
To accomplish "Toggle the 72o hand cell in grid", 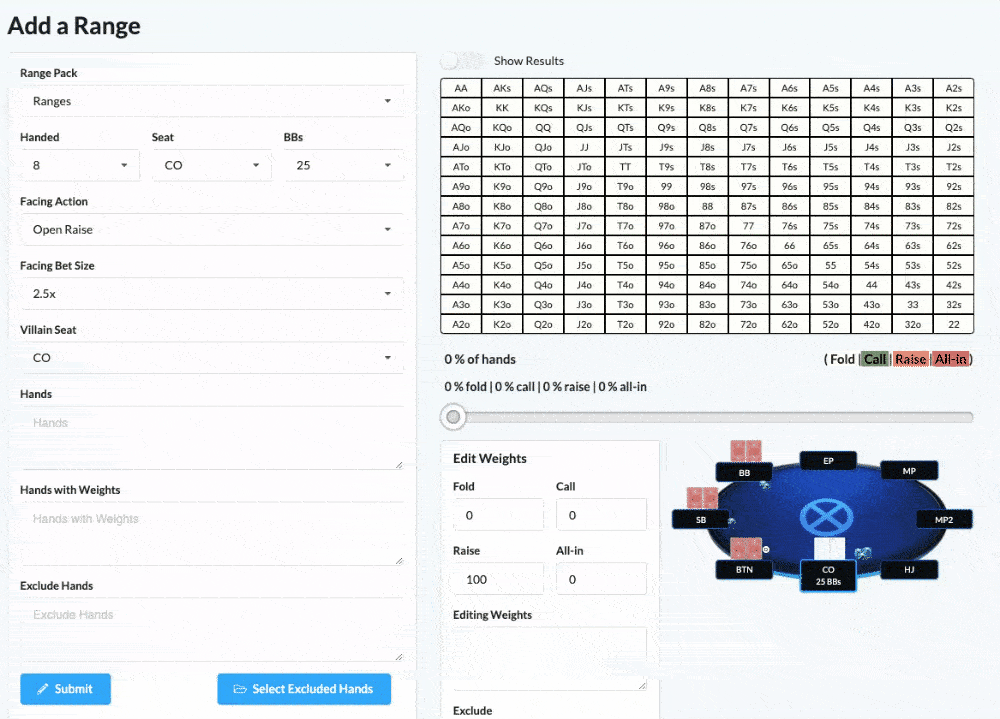I will click(x=748, y=324).
